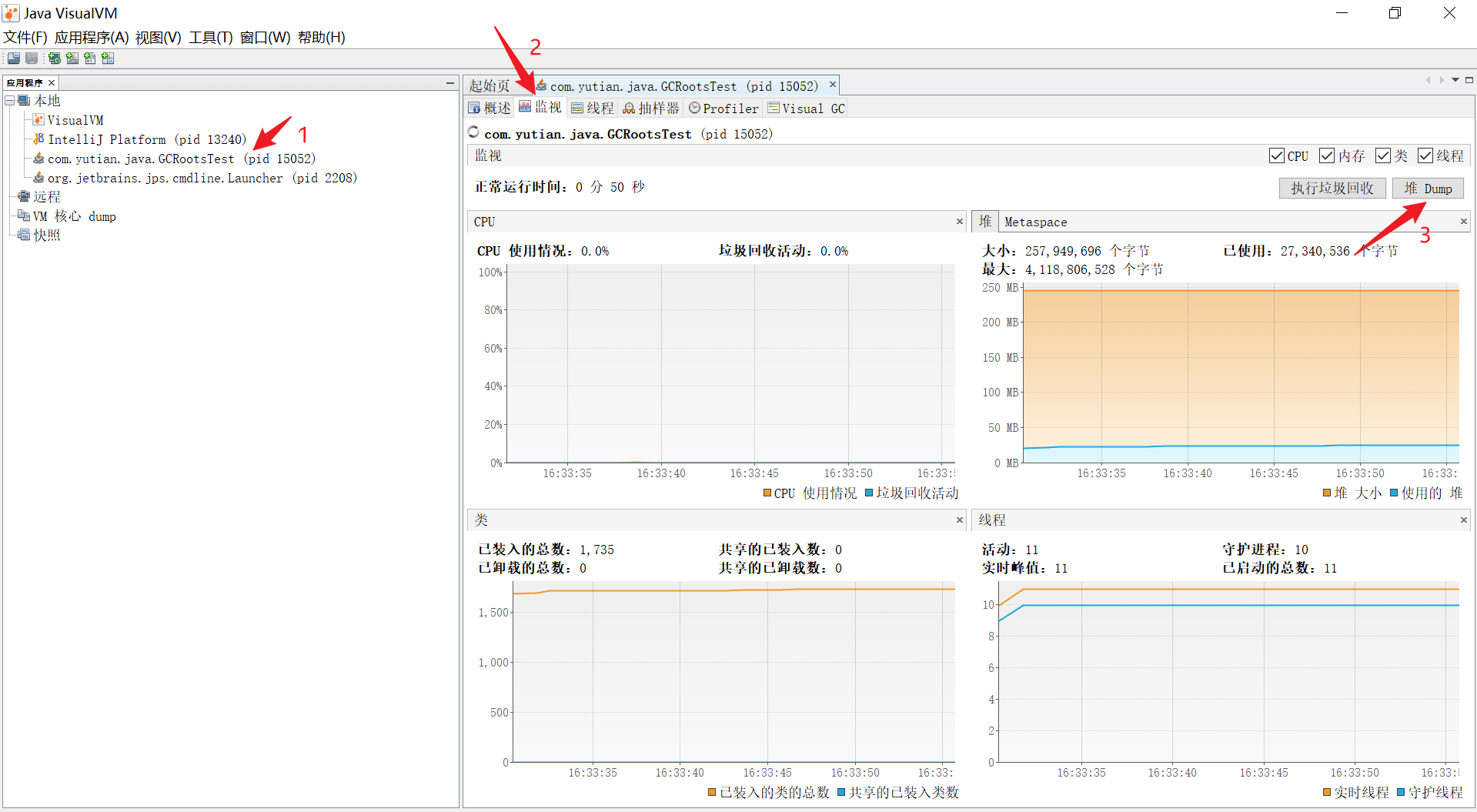Switch to the Visual GC tab
The width and height of the screenshot is (1477, 812).
point(807,109)
